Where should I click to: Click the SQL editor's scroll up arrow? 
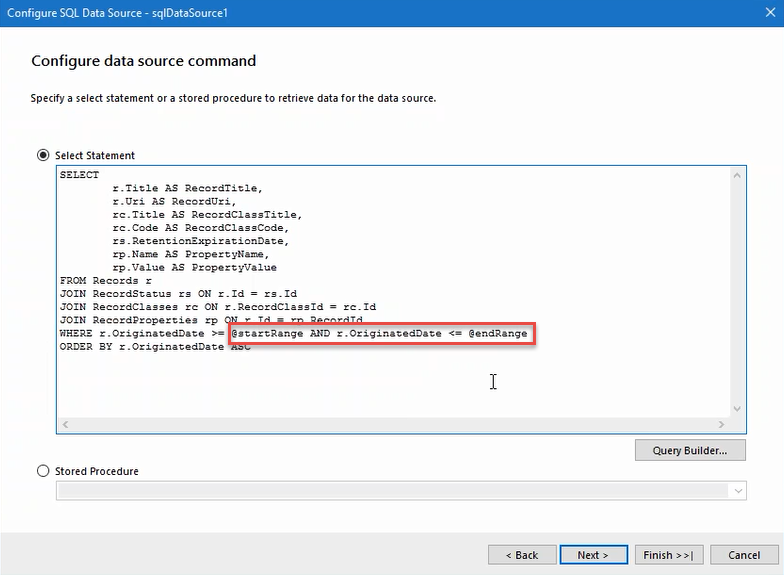pyautogui.click(x=738, y=175)
